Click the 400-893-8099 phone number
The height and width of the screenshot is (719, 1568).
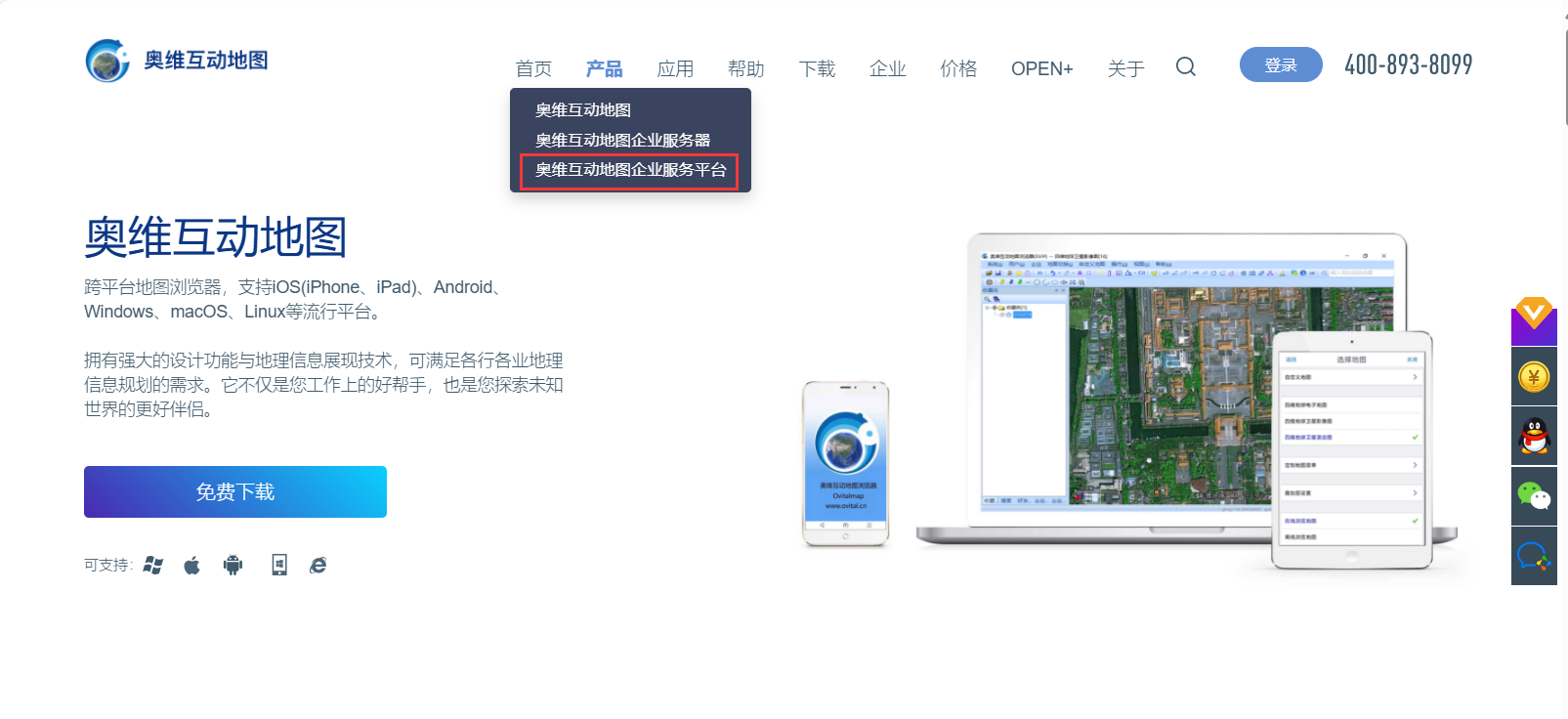point(1408,64)
